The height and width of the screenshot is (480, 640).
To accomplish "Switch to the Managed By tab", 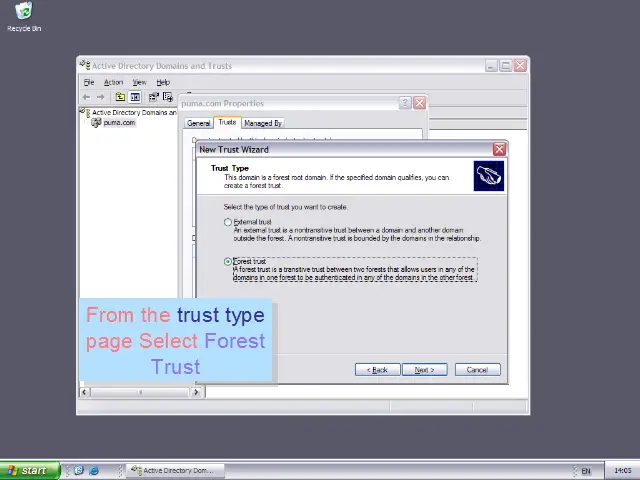I will (x=263, y=123).
